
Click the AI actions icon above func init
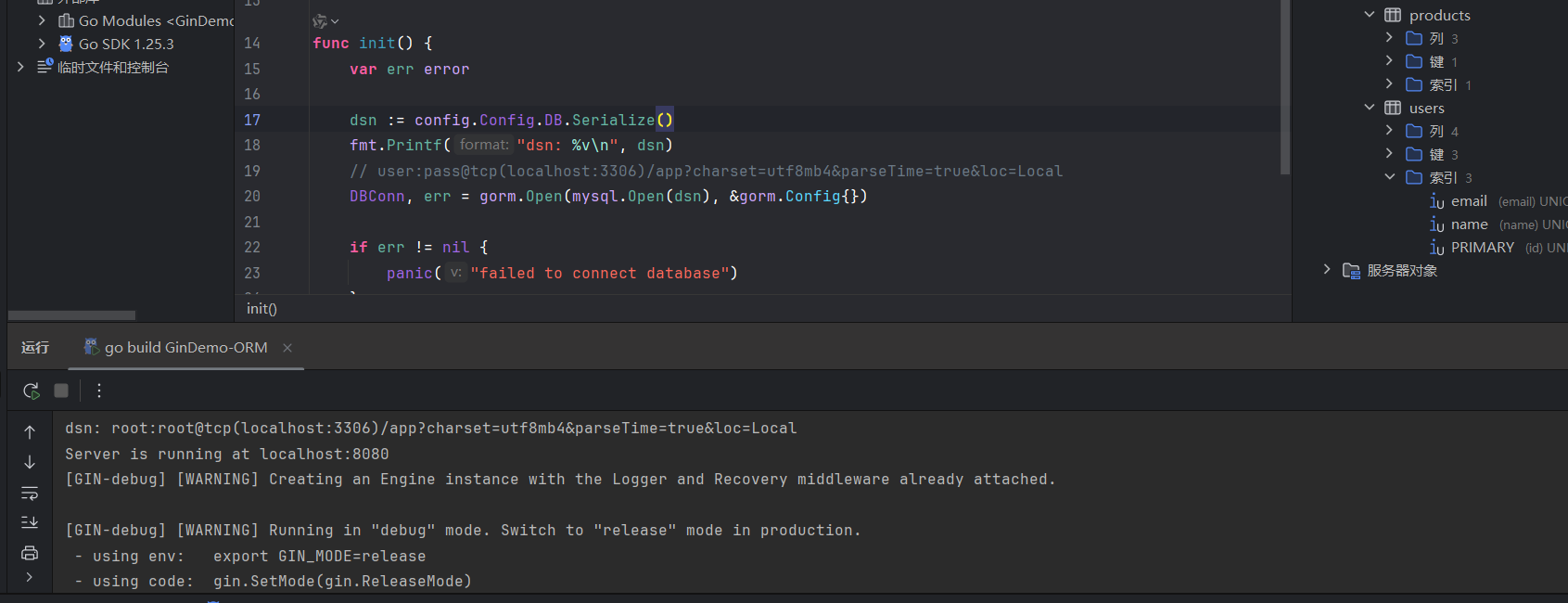(325, 20)
